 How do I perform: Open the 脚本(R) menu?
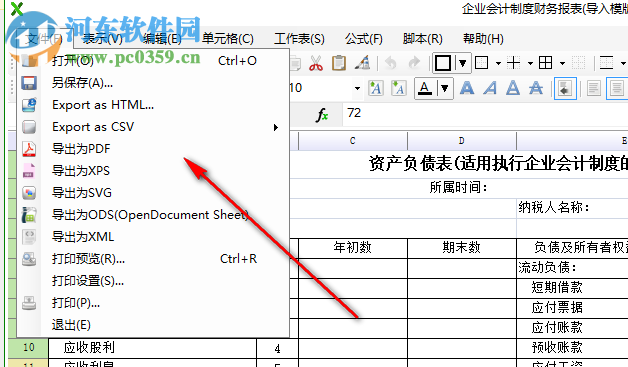click(423, 39)
